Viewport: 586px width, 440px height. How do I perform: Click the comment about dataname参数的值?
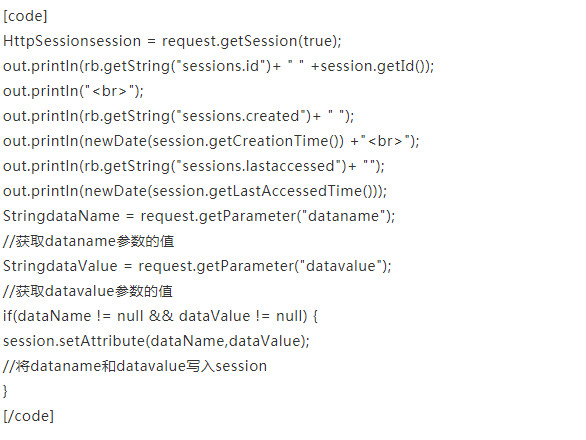coord(89,241)
